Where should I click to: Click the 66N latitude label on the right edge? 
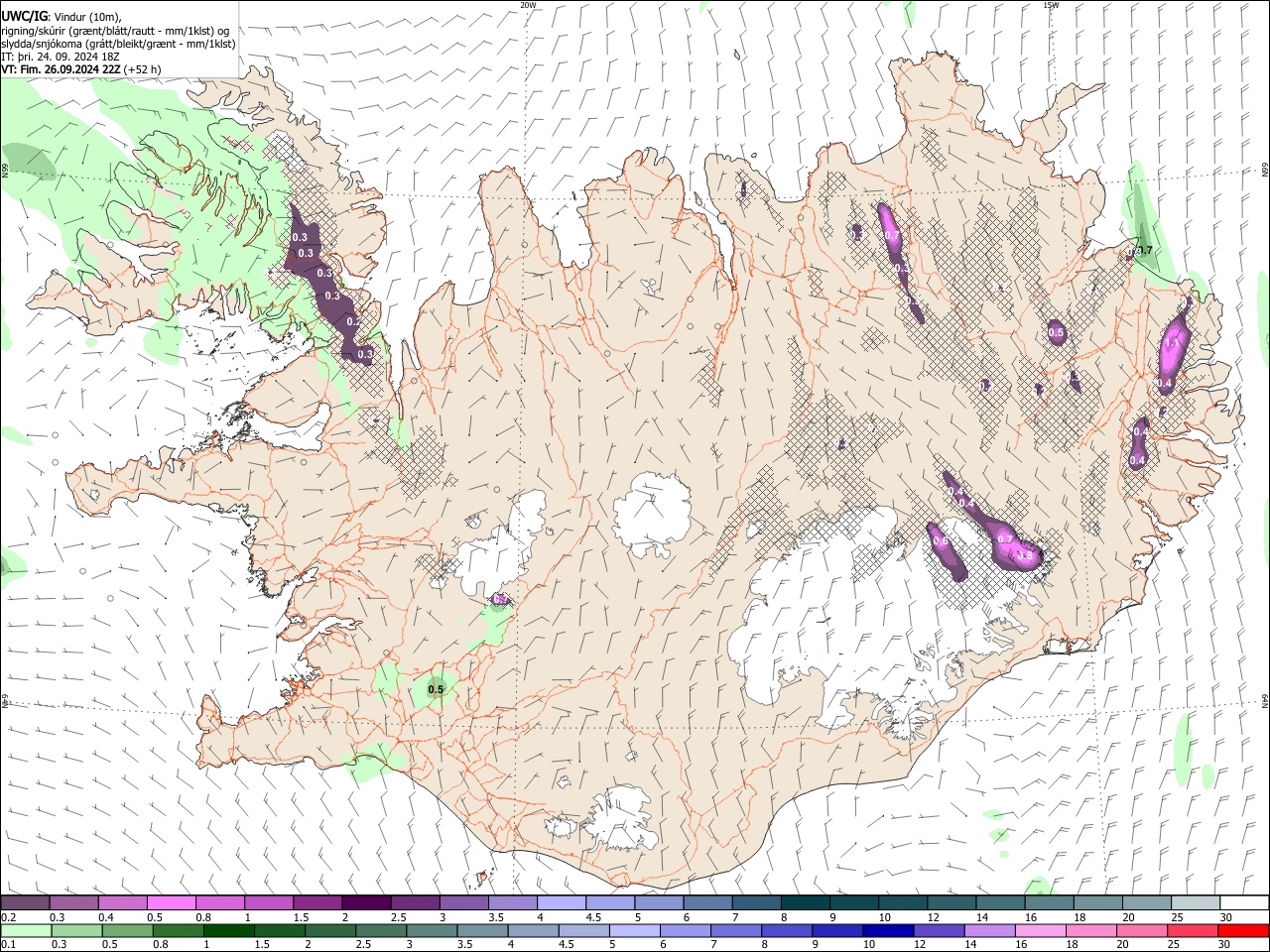click(1265, 172)
